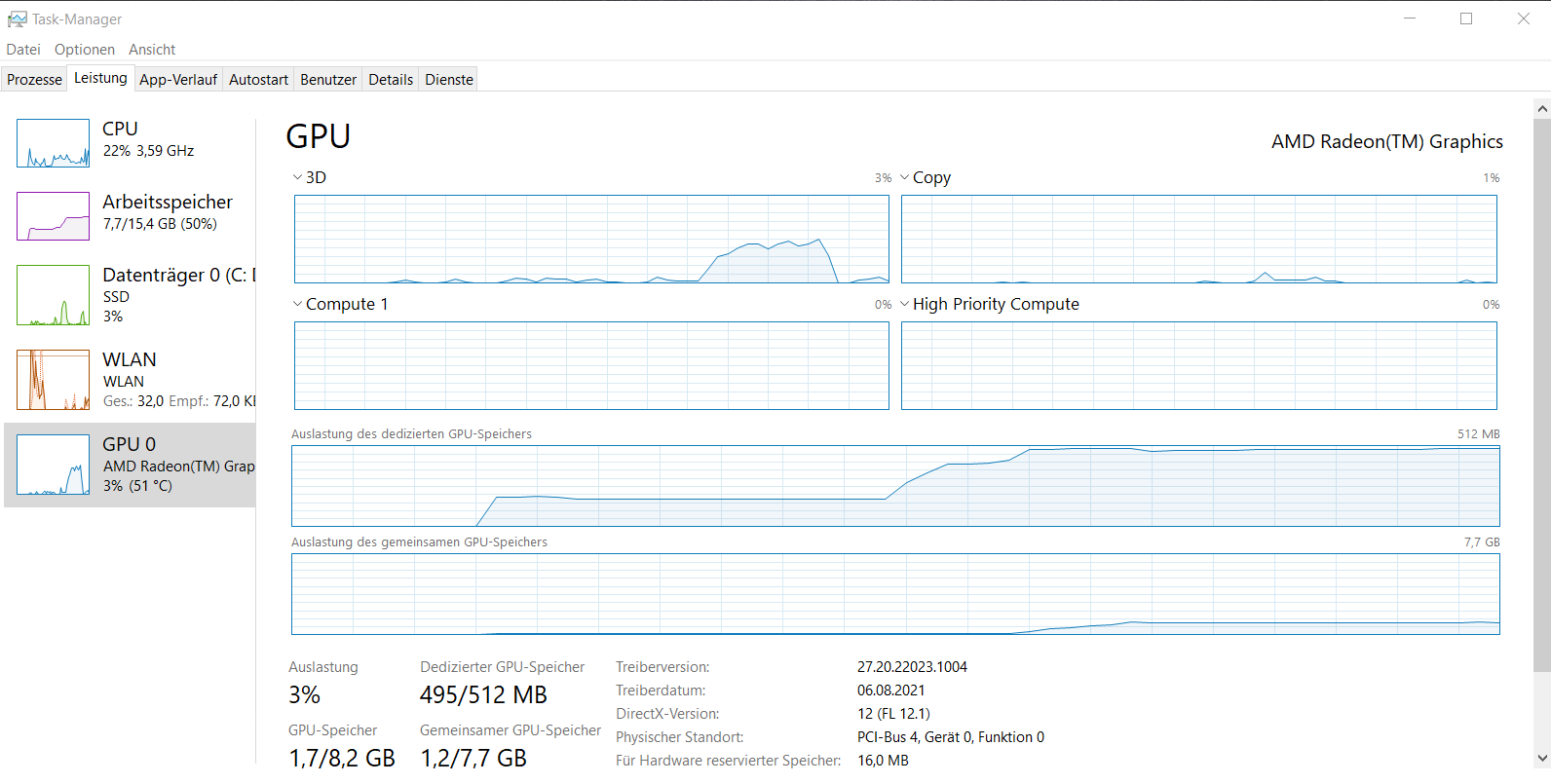Open the Ansicht menu
This screenshot has width=1551, height=784.
pyautogui.click(x=152, y=50)
